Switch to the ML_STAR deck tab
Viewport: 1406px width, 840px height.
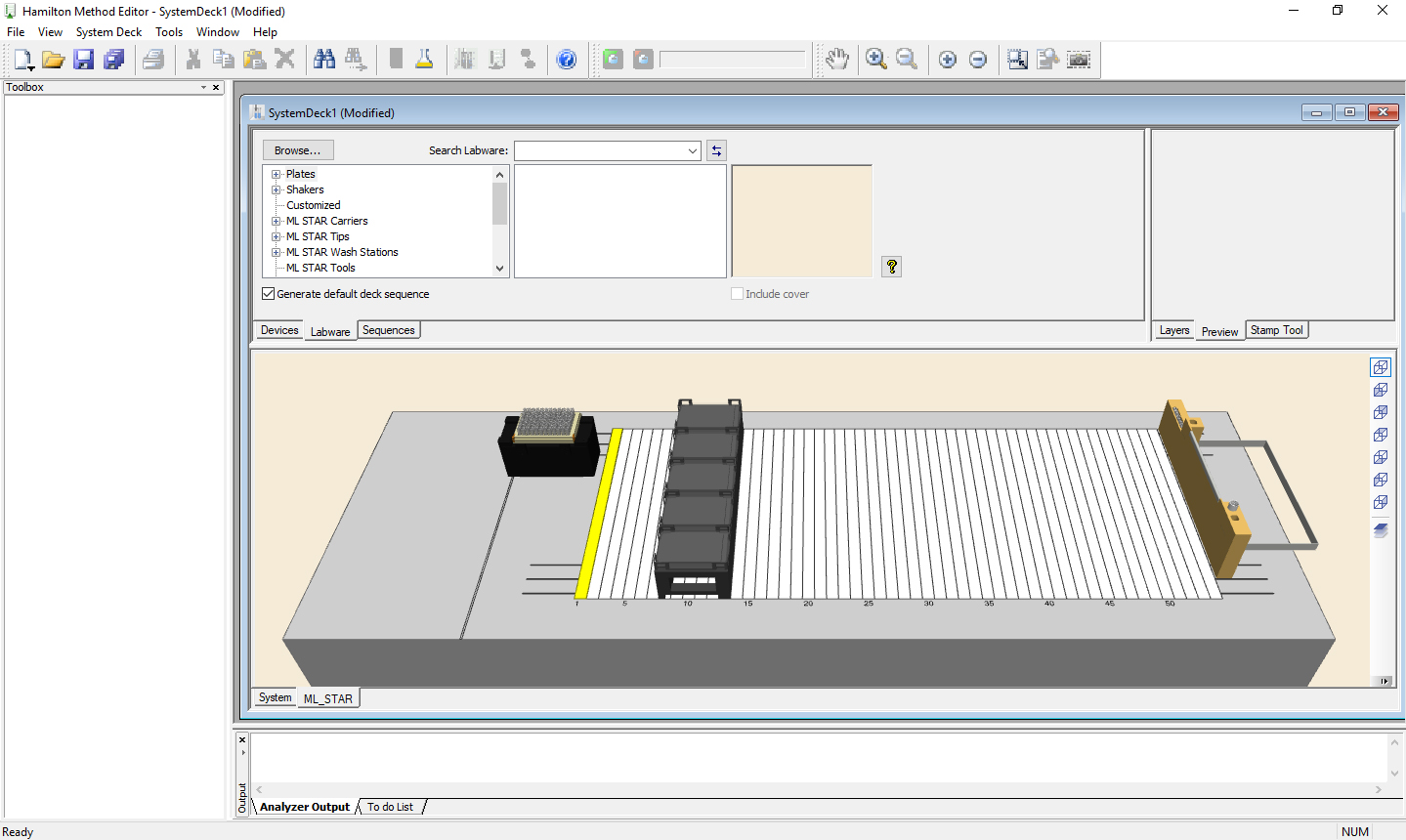(x=328, y=697)
